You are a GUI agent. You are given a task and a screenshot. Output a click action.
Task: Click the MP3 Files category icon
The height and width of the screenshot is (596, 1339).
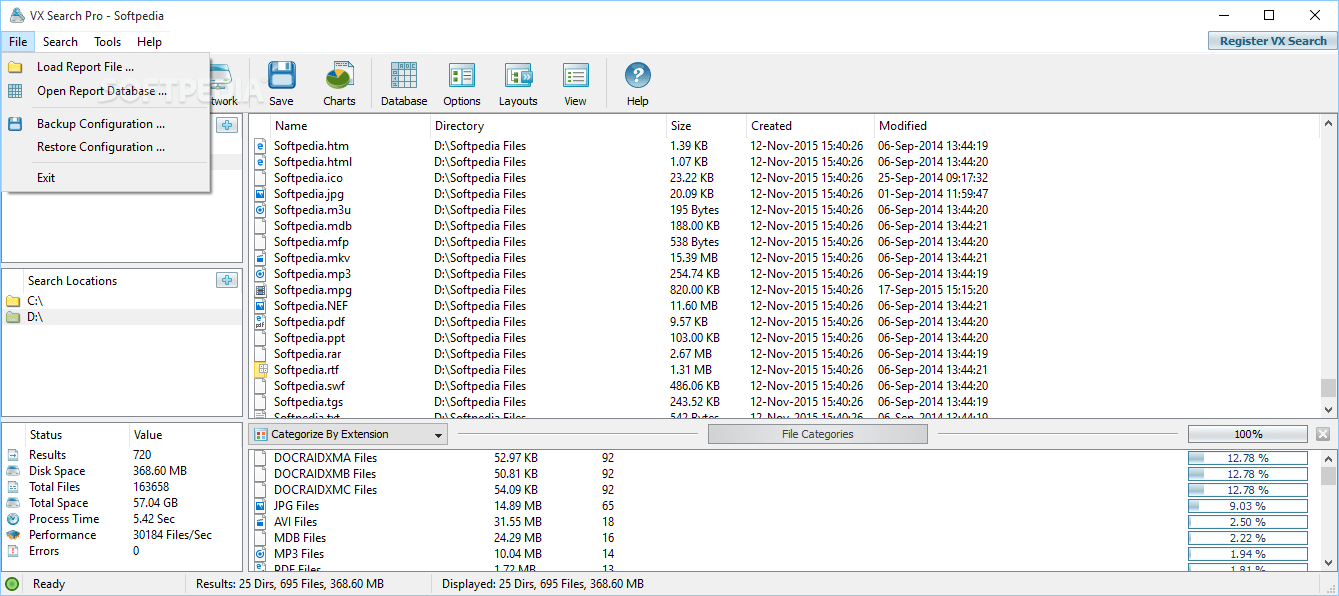pos(260,554)
